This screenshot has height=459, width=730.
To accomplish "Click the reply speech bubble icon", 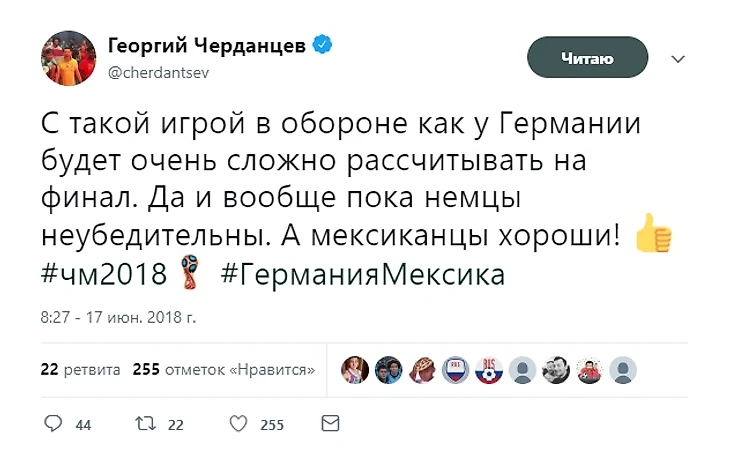I will [x=54, y=424].
